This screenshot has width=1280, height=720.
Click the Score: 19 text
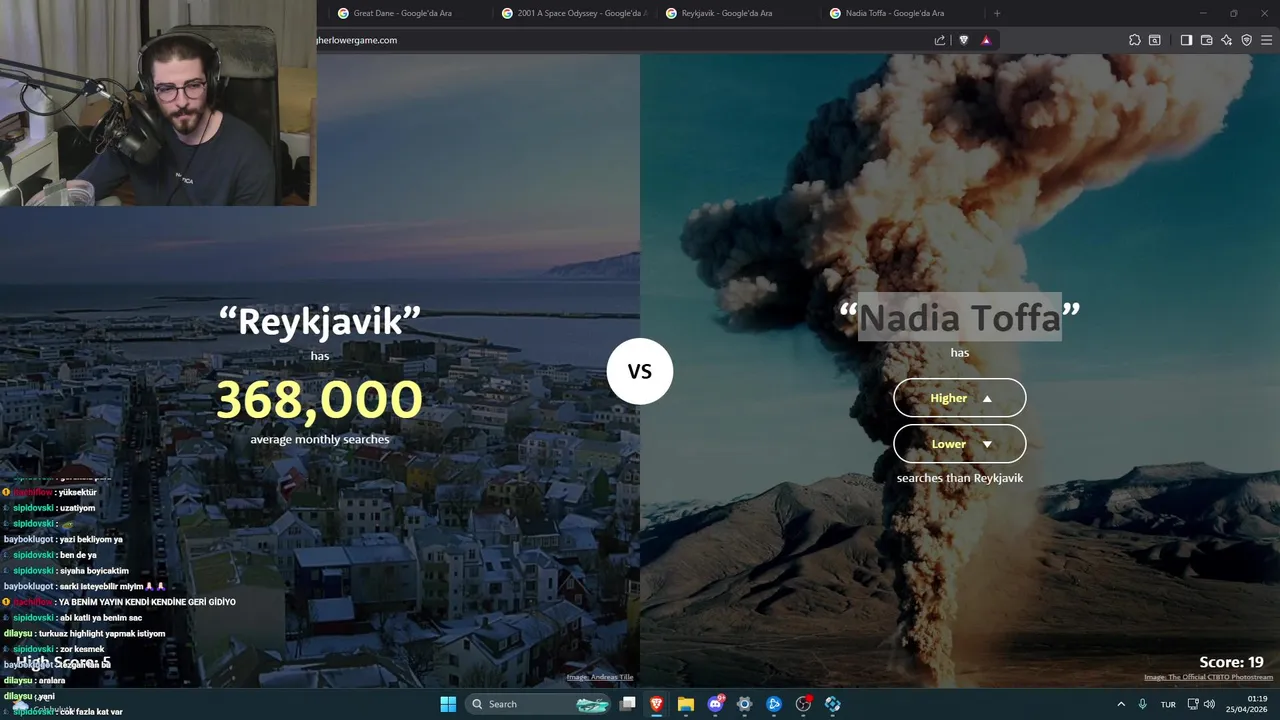click(x=1231, y=662)
